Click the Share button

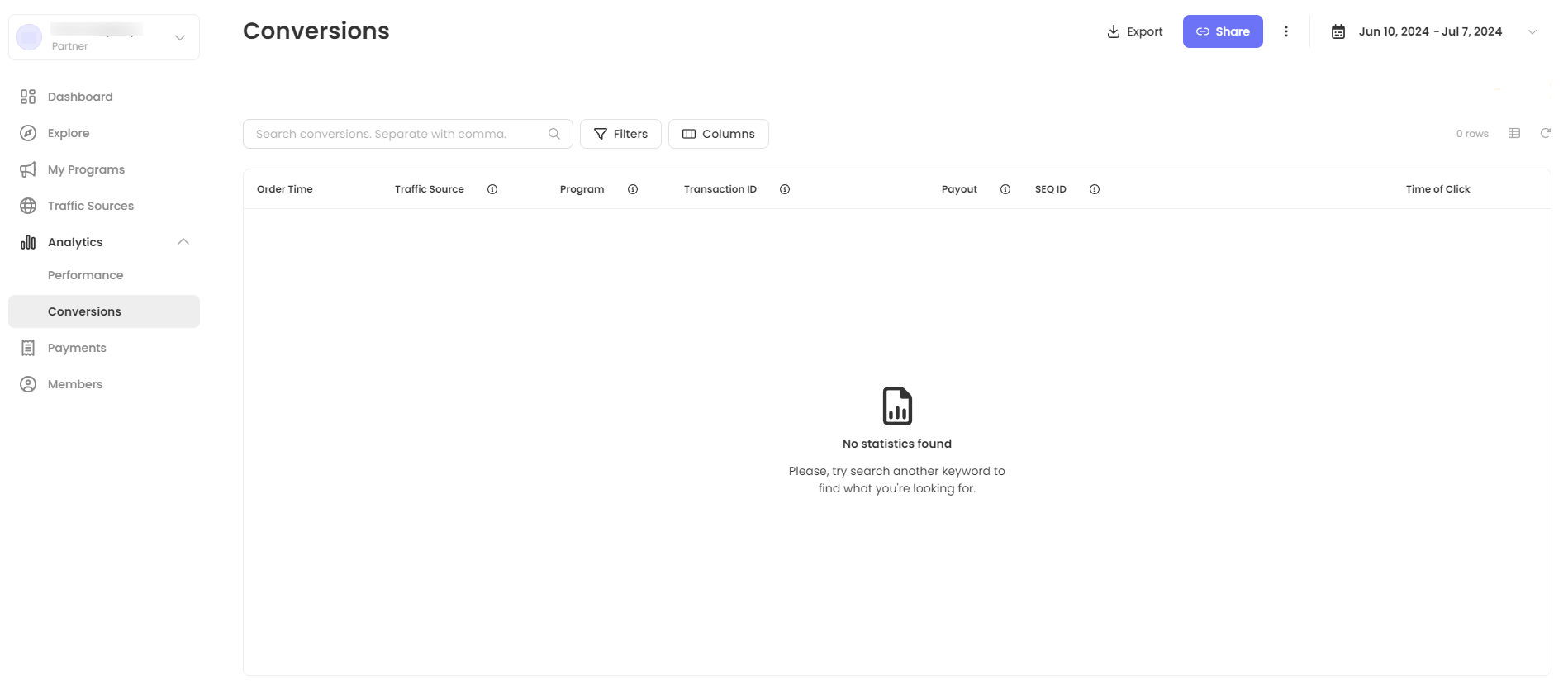click(x=1222, y=31)
